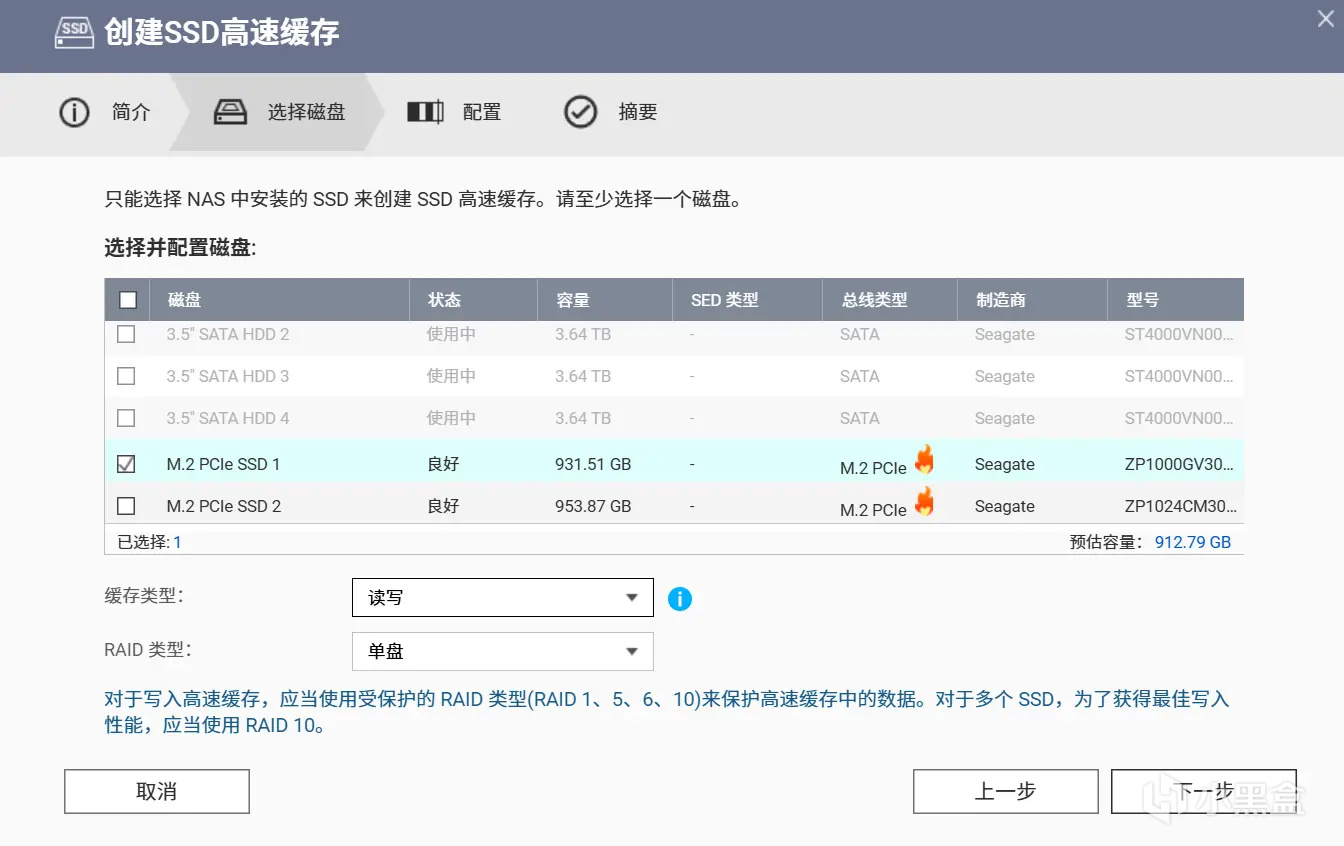Click the 配置 step icon
Image resolution: width=1344 pixels, height=846 pixels.
tap(425, 112)
